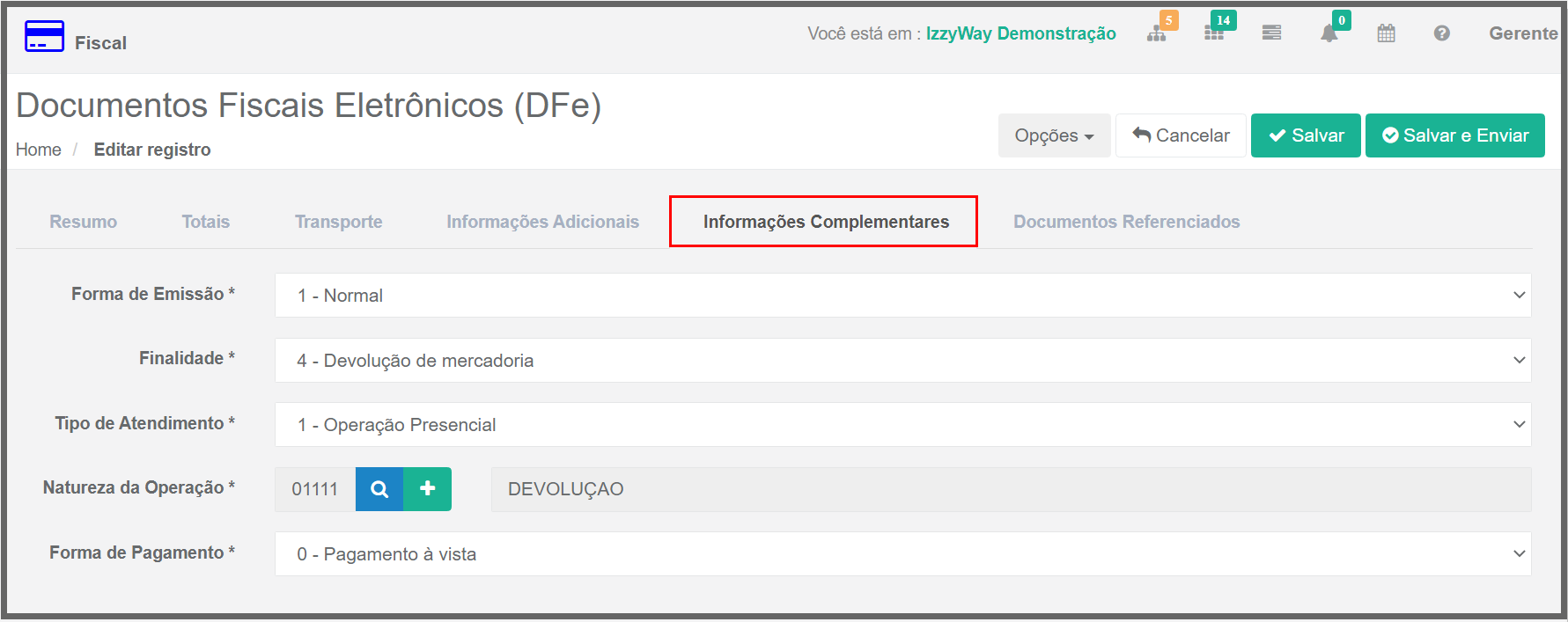The height and width of the screenshot is (622, 1568).
Task: Click the Fiscal module card icon
Action: point(44,37)
